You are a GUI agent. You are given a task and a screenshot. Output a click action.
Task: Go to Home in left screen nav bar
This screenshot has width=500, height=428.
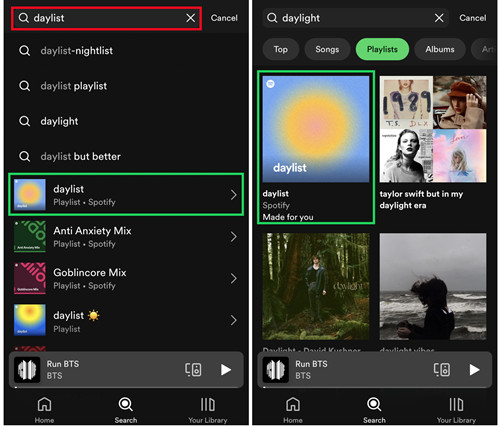click(x=44, y=410)
